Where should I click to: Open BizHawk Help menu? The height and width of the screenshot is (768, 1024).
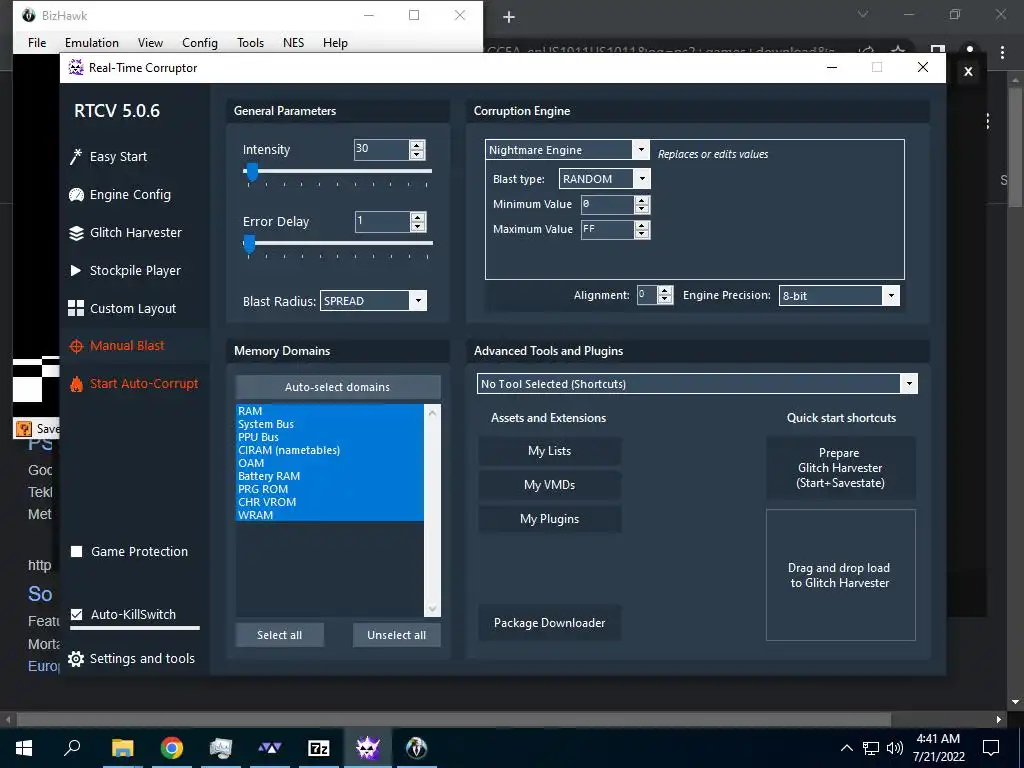point(335,42)
